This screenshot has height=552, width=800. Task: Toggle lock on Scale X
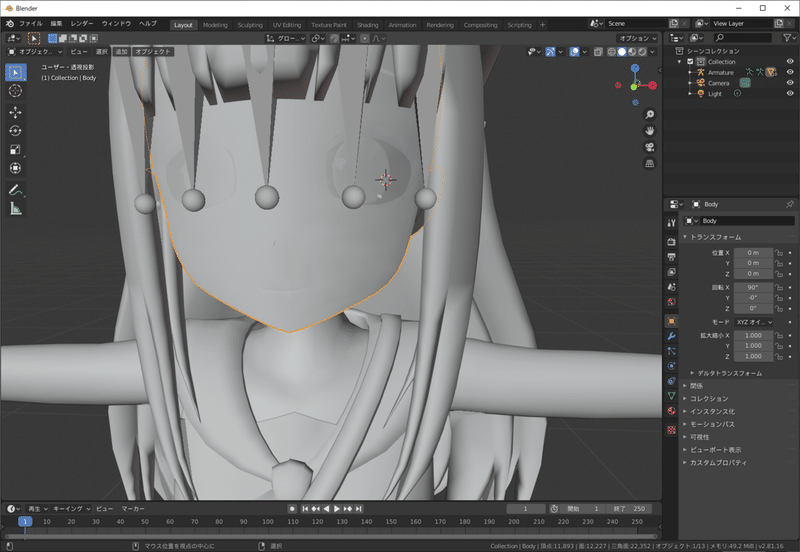tap(779, 335)
